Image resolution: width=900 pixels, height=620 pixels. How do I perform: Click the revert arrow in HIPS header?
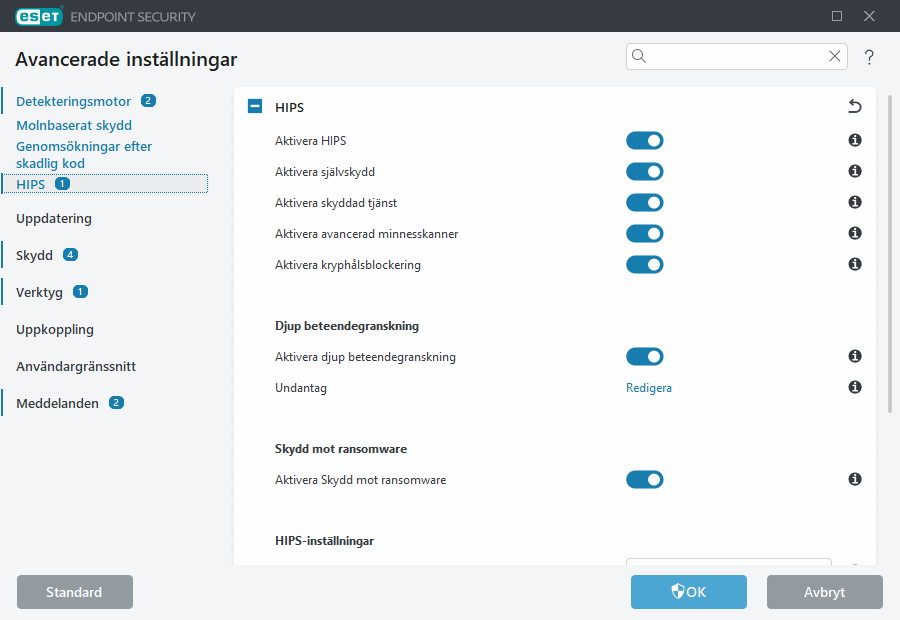click(854, 107)
